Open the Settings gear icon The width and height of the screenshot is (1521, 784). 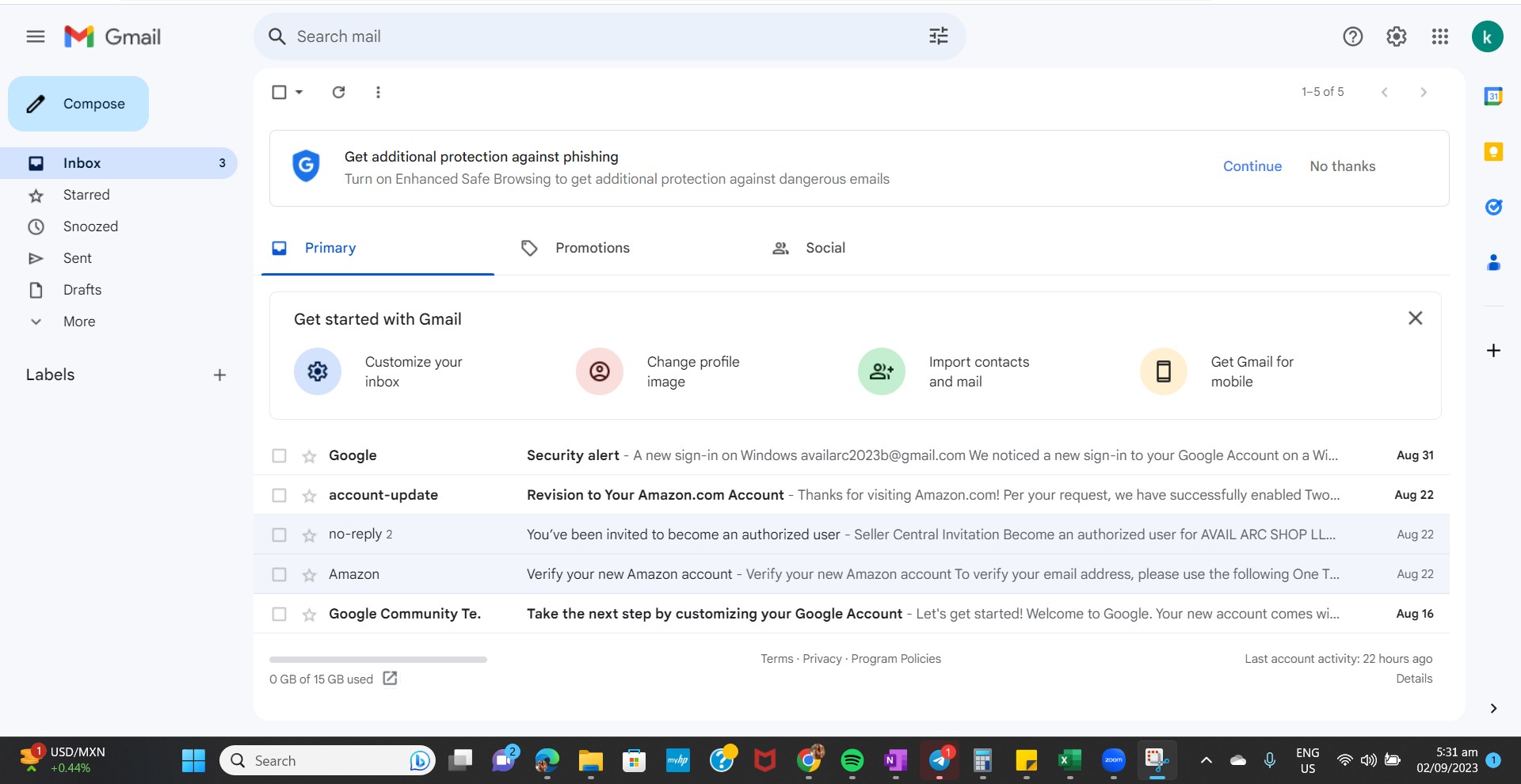1396,36
